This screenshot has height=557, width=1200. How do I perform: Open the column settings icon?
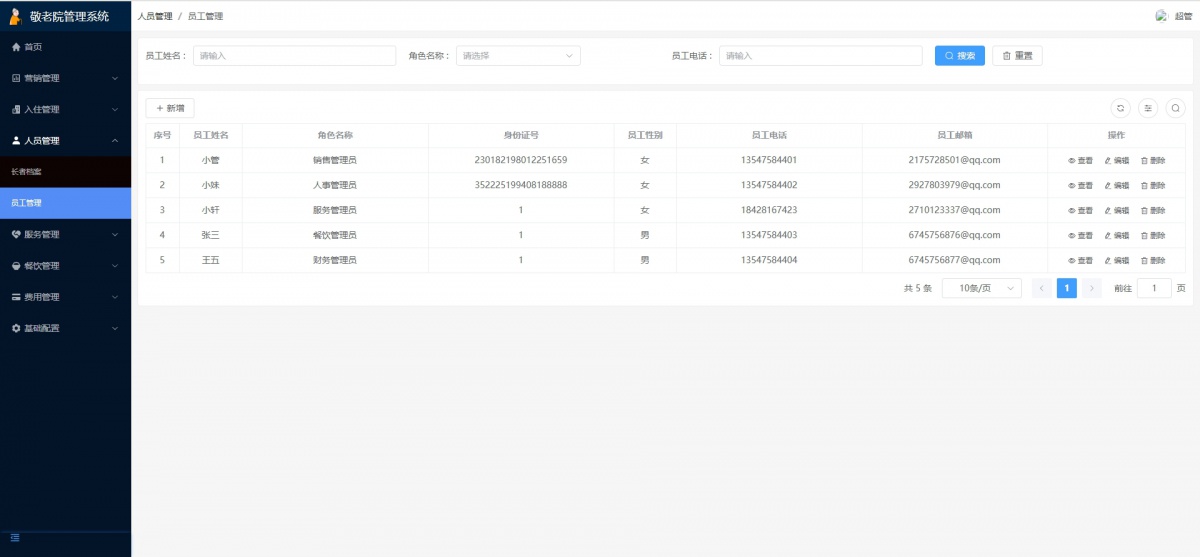tap(1148, 108)
